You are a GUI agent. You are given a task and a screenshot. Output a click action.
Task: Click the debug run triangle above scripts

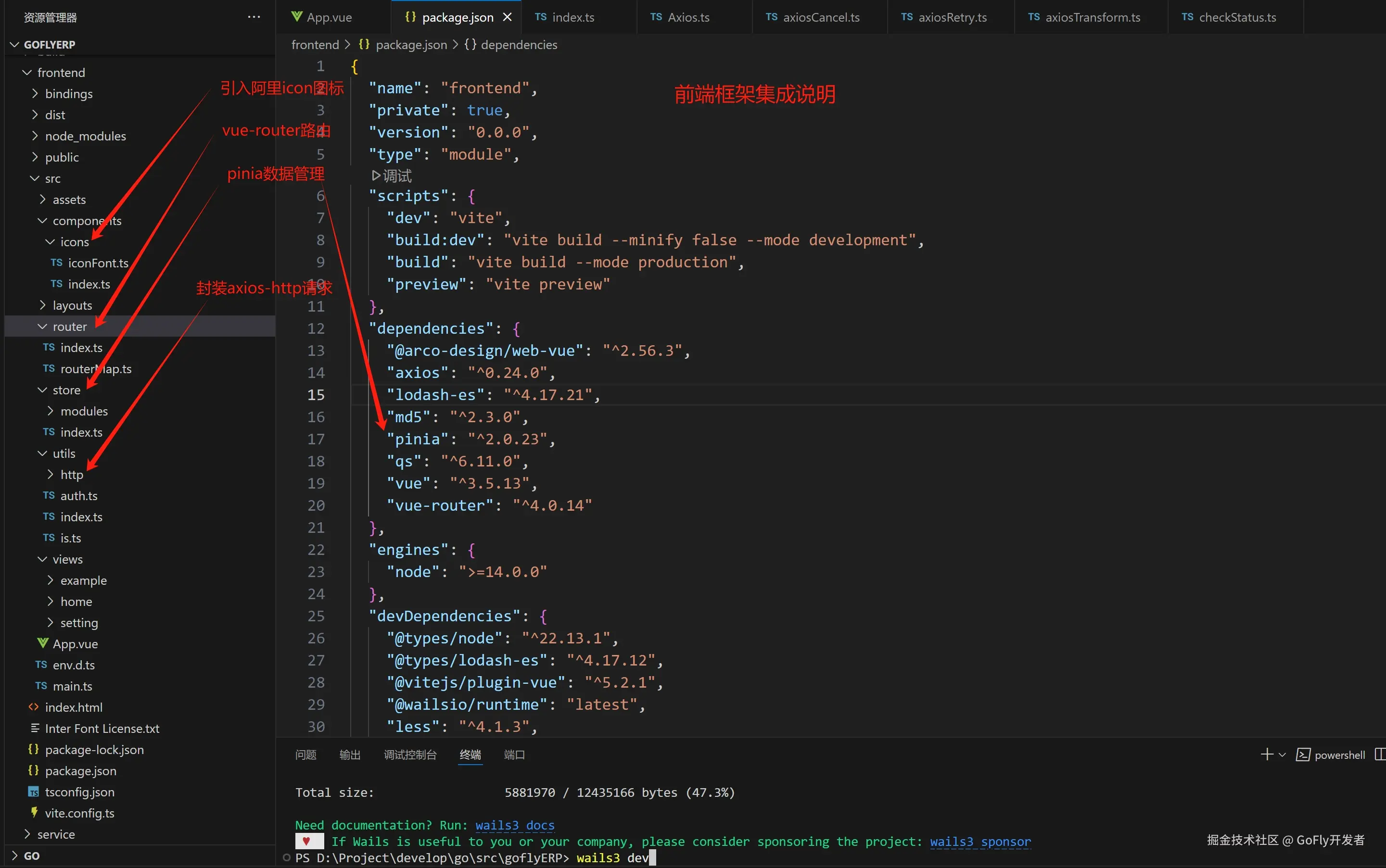(x=376, y=175)
